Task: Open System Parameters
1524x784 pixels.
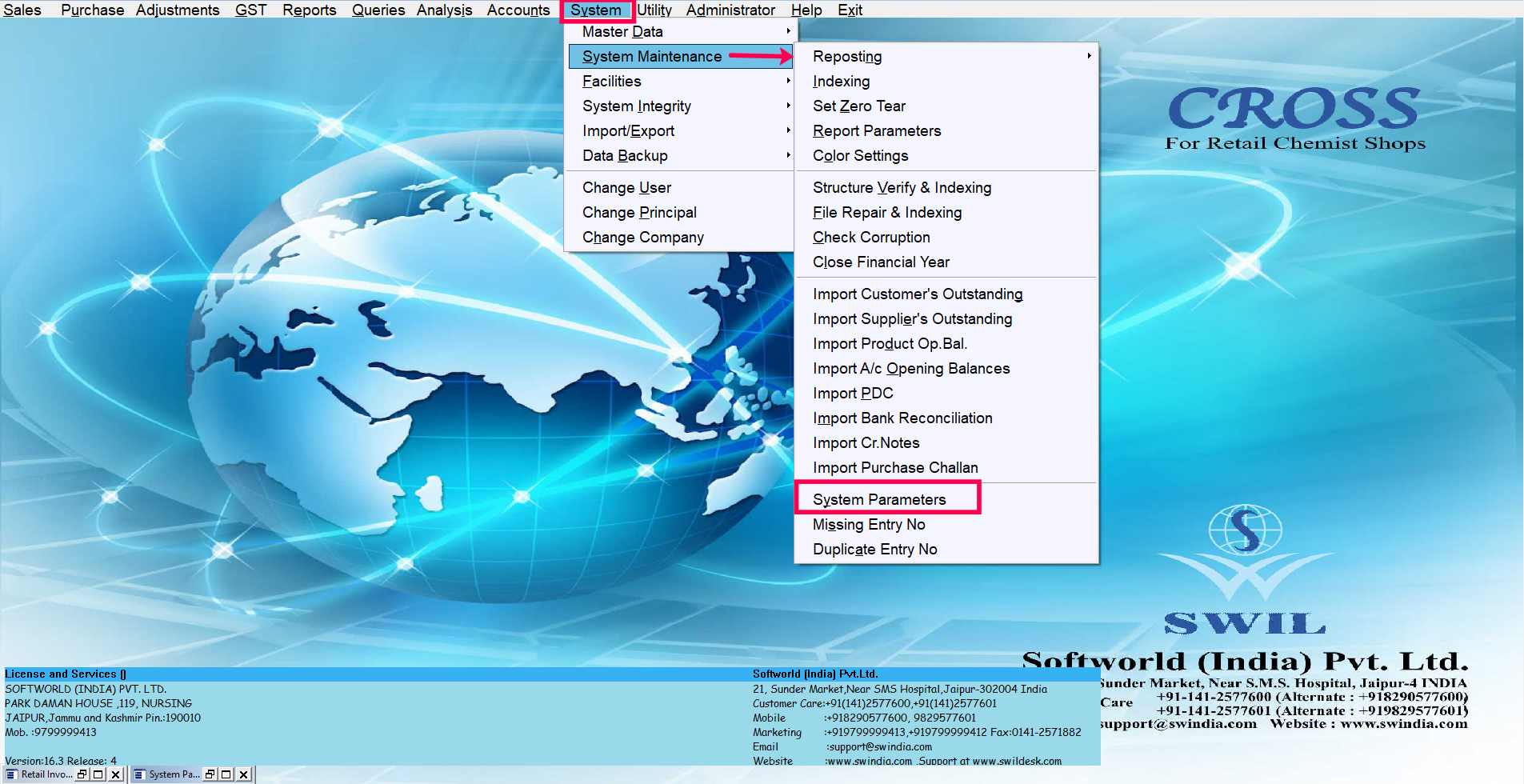Action: click(946, 499)
